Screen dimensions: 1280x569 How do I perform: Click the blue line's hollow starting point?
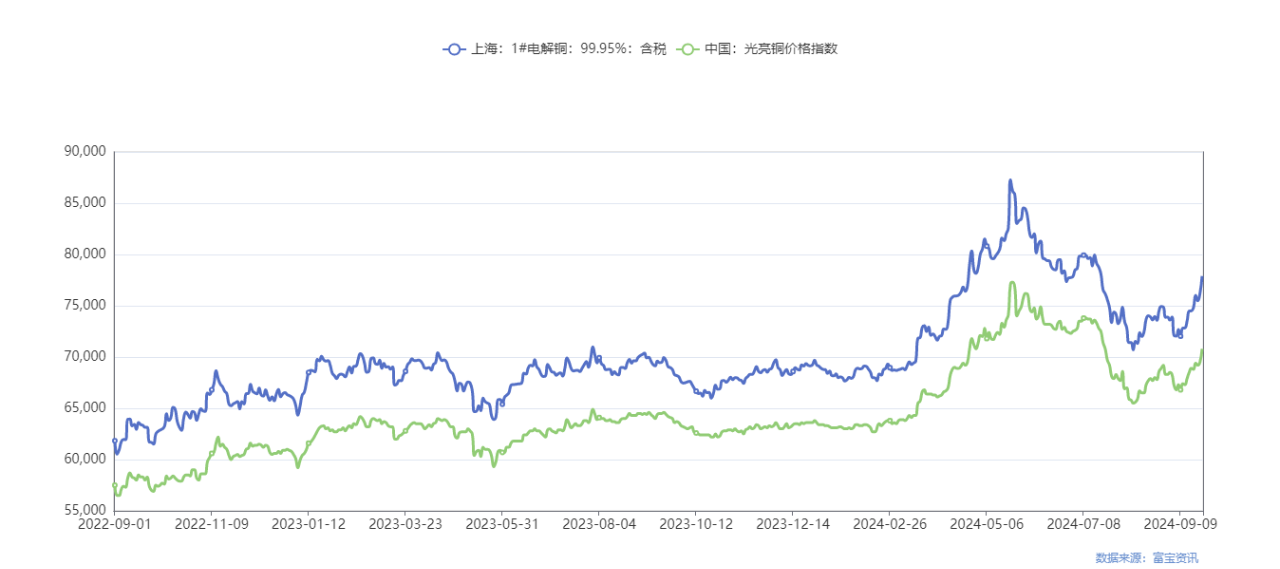tap(115, 440)
